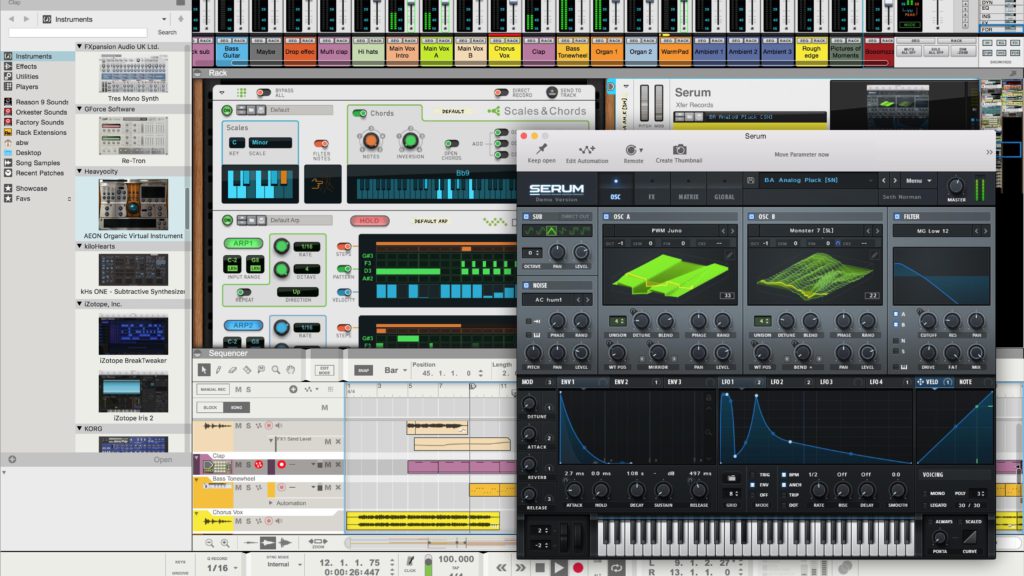Collapse the FXpansion Audio UK Ltd. group
Image resolution: width=1024 pixels, height=576 pixels.
[80, 46]
